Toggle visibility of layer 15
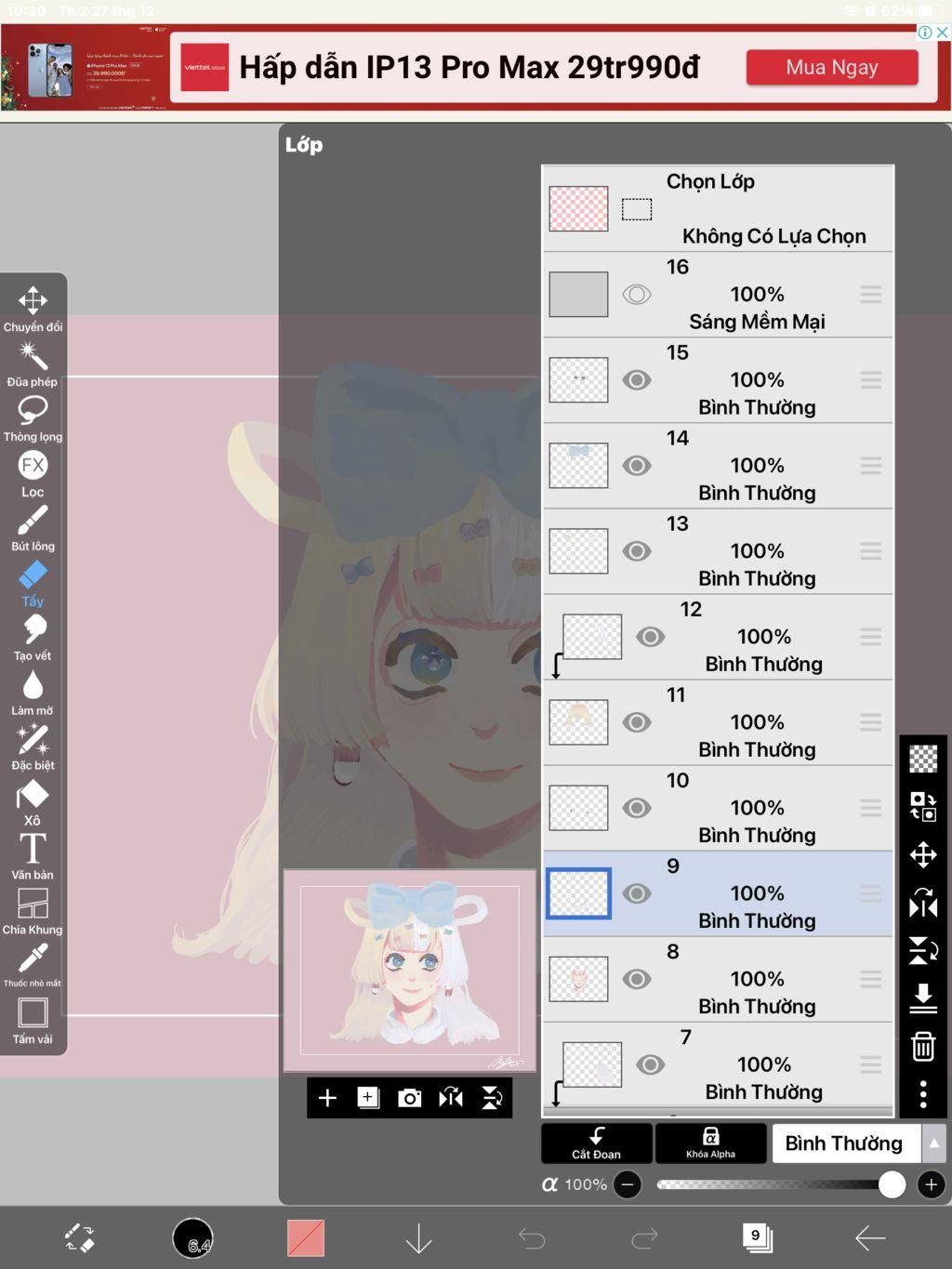The width and height of the screenshot is (952, 1269). click(637, 380)
